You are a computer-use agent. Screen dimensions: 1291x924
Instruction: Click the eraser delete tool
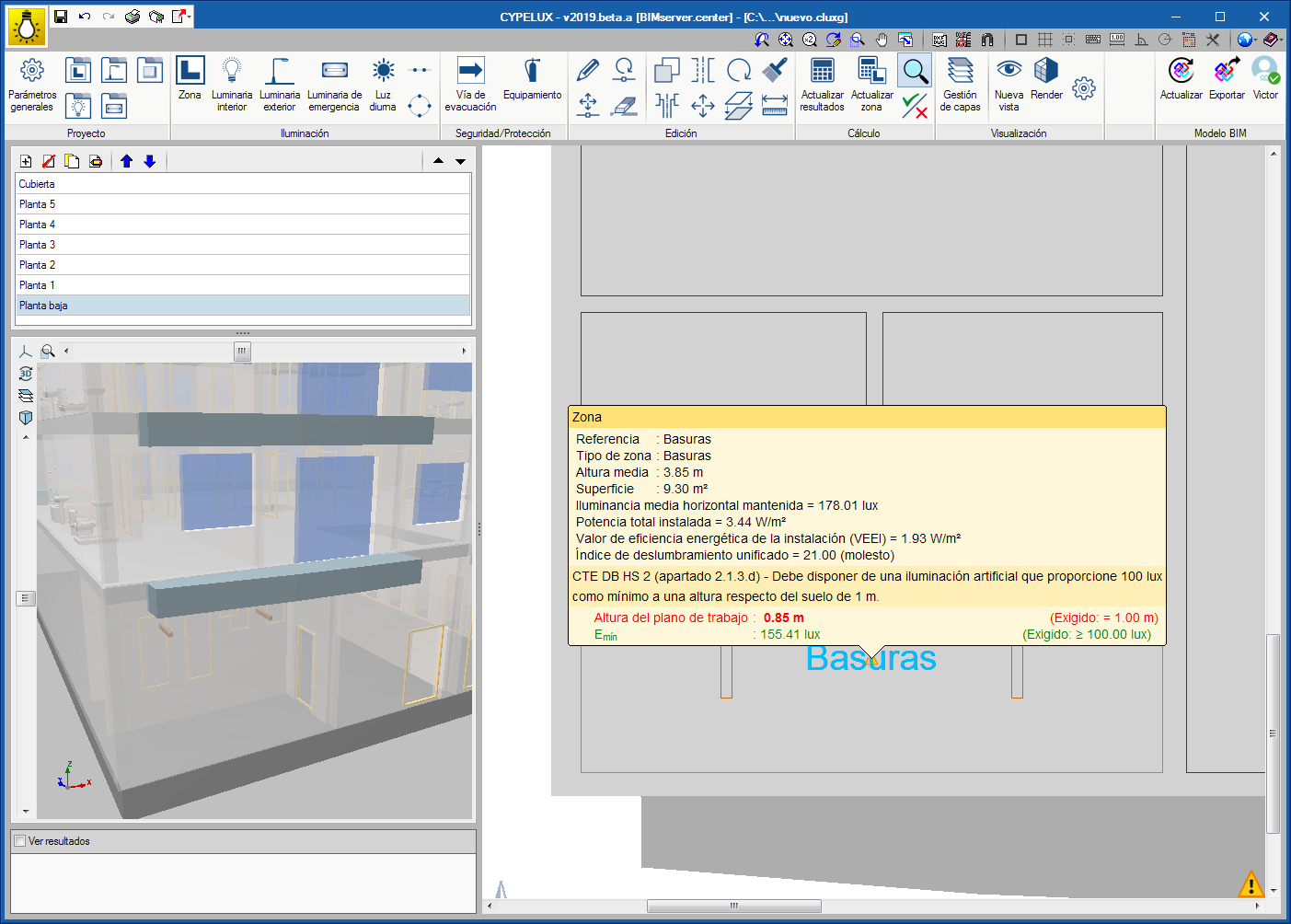click(624, 106)
